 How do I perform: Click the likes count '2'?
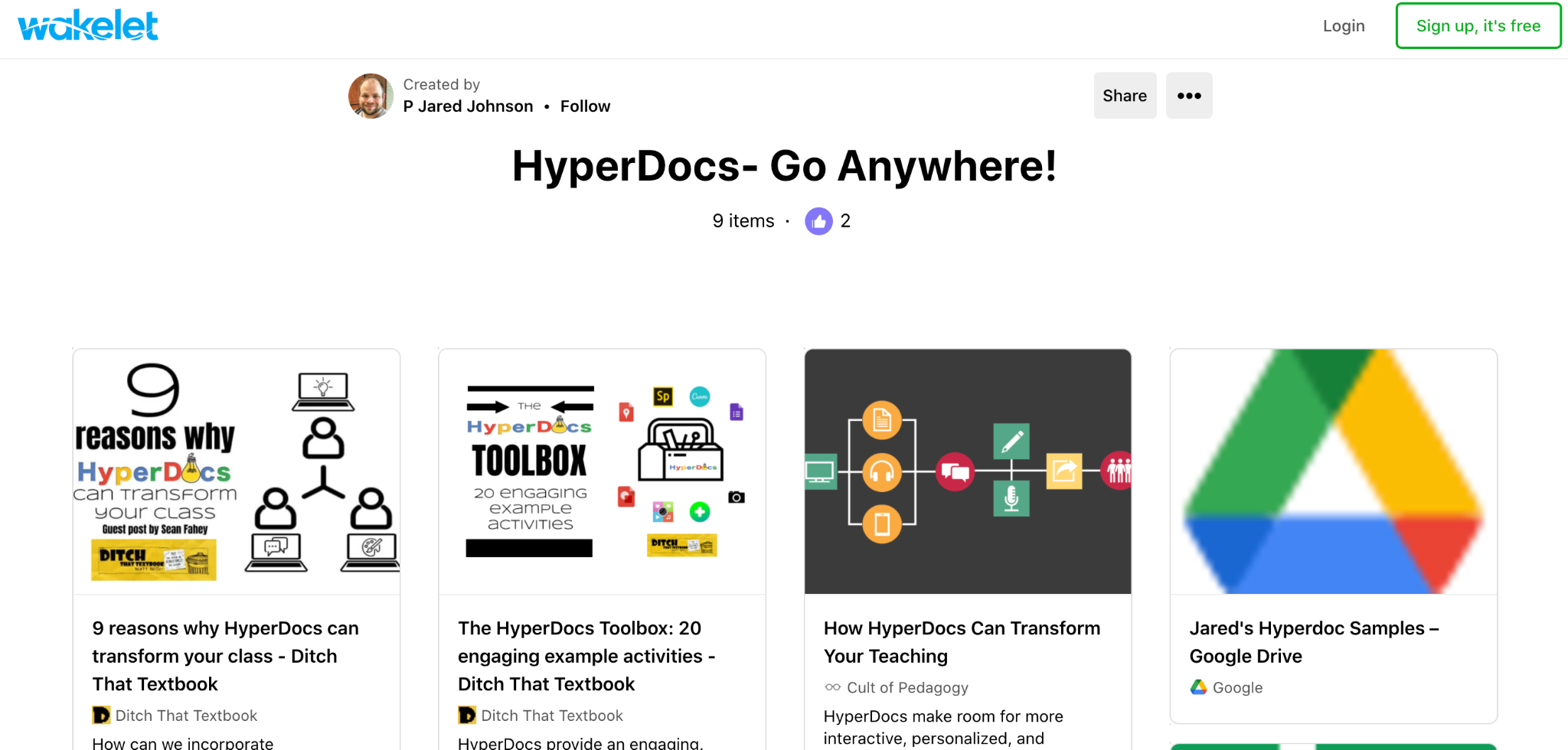(845, 221)
